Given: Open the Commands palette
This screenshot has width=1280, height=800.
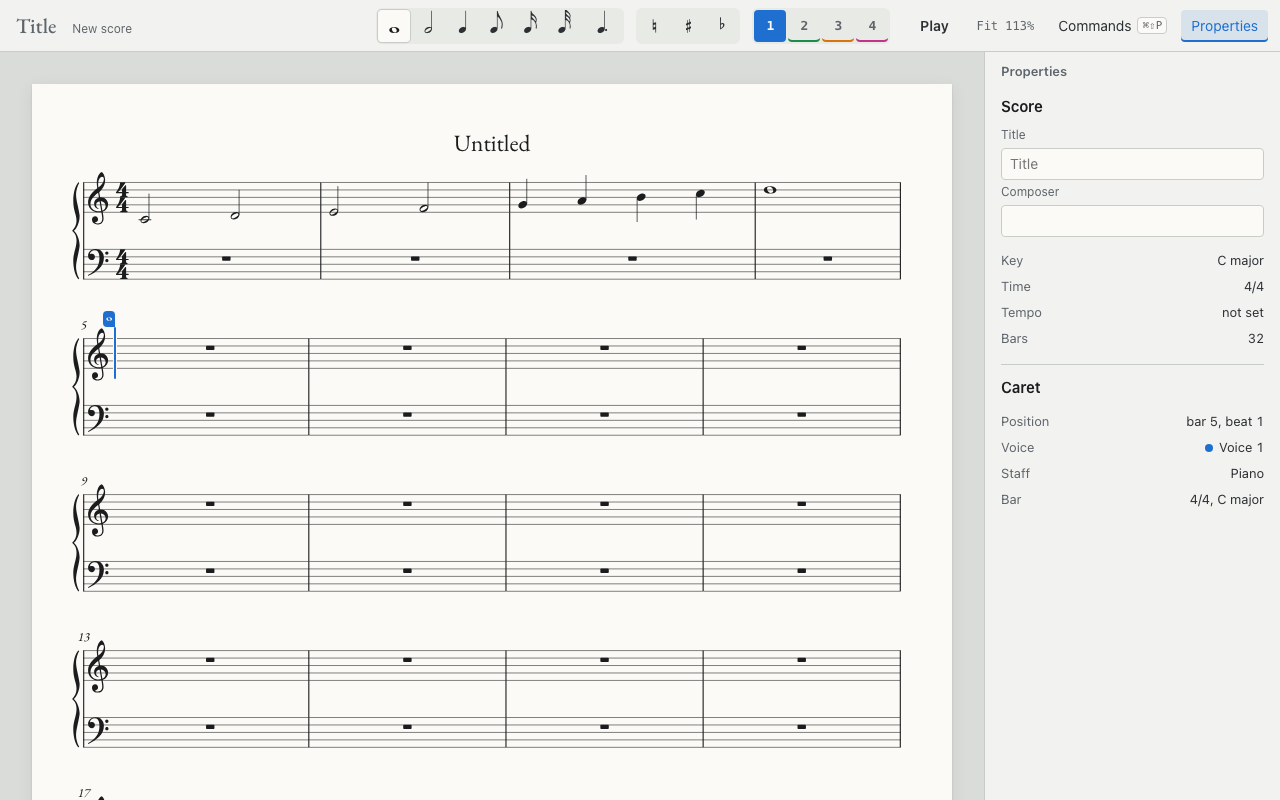Looking at the screenshot, I should [x=1112, y=26].
